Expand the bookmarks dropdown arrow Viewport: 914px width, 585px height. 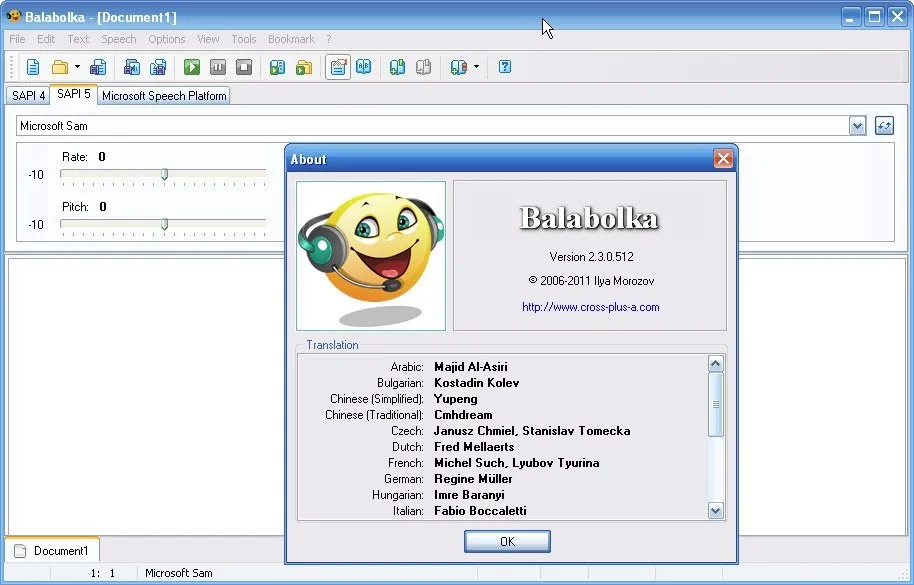click(476, 67)
